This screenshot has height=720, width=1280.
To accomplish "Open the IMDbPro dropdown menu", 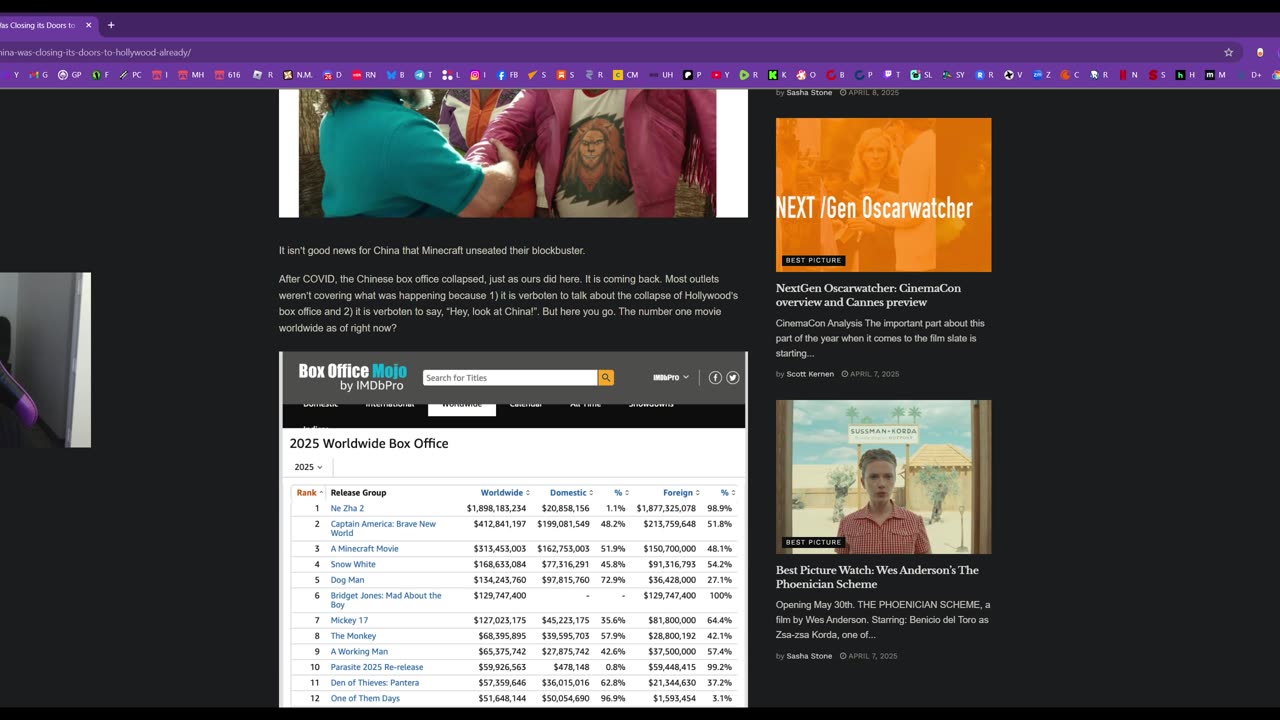I will 671,378.
